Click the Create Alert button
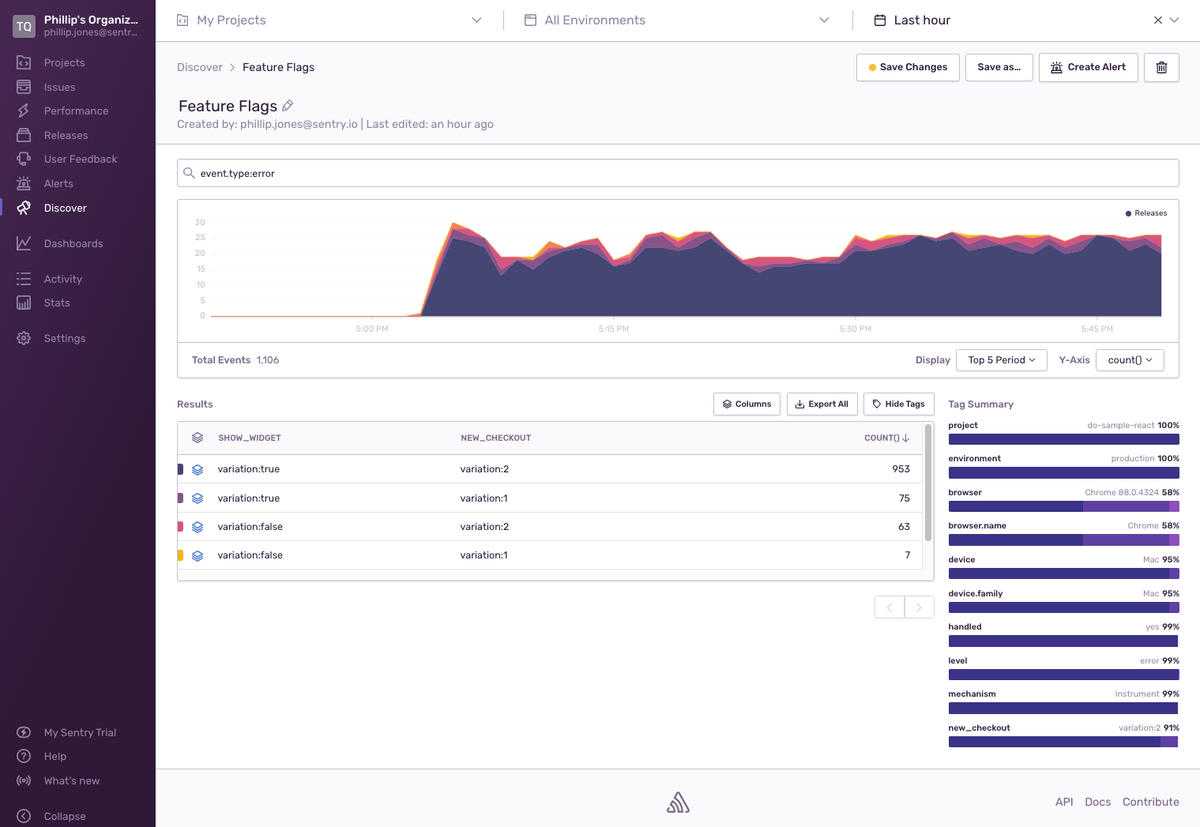This screenshot has height=827, width=1200. pos(1088,67)
